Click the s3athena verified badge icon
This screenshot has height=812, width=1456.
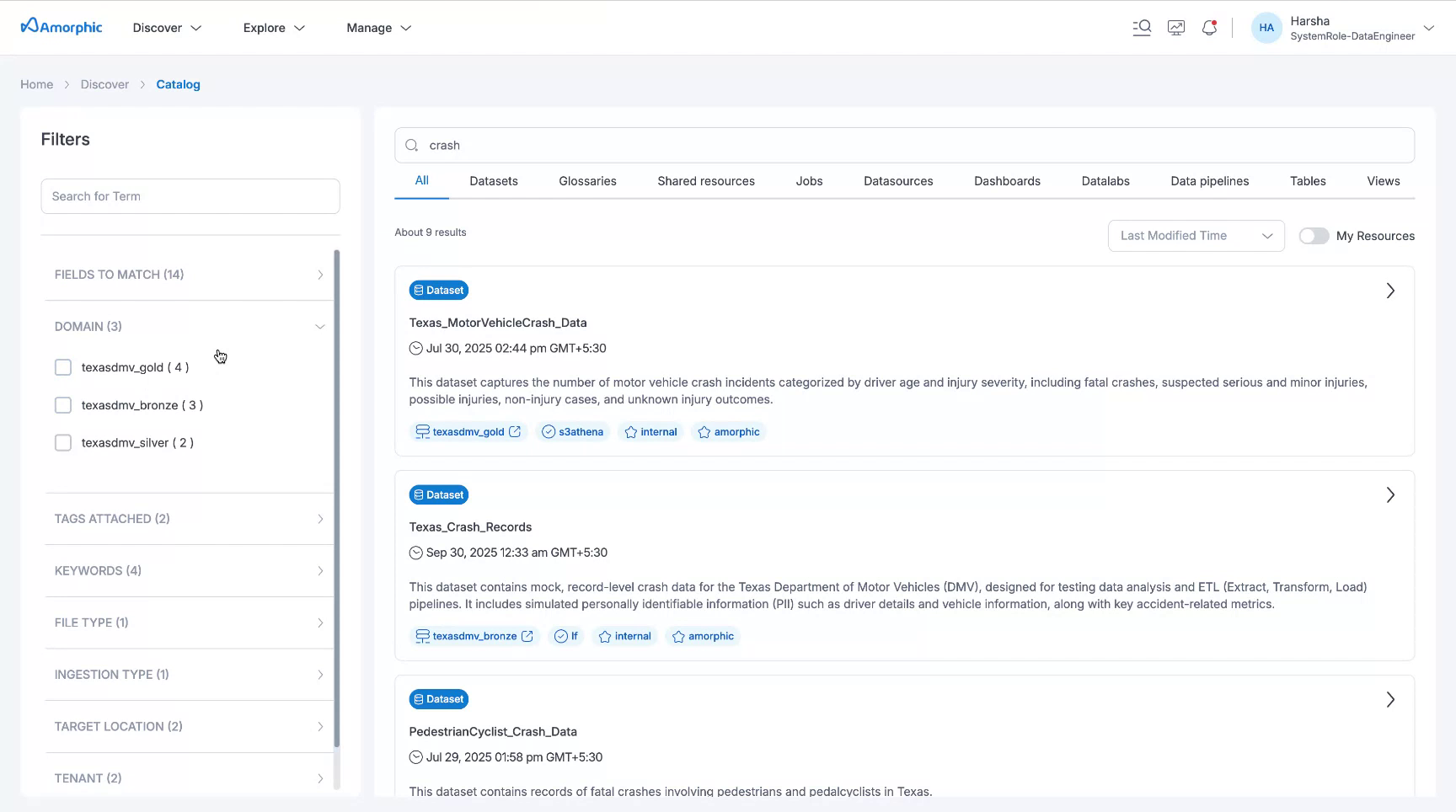[x=549, y=431]
